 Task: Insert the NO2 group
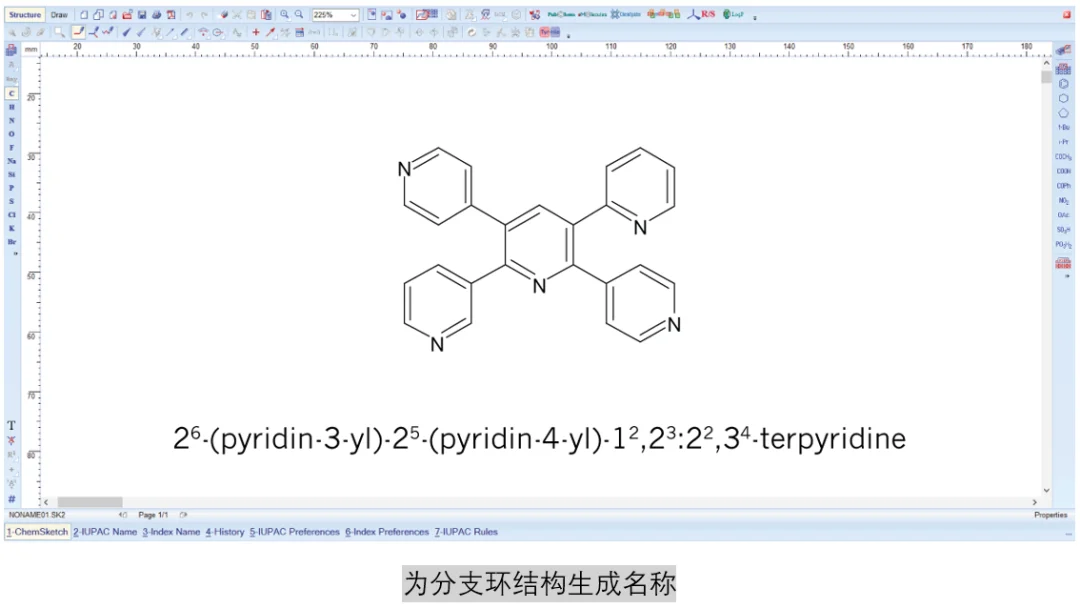(1063, 200)
